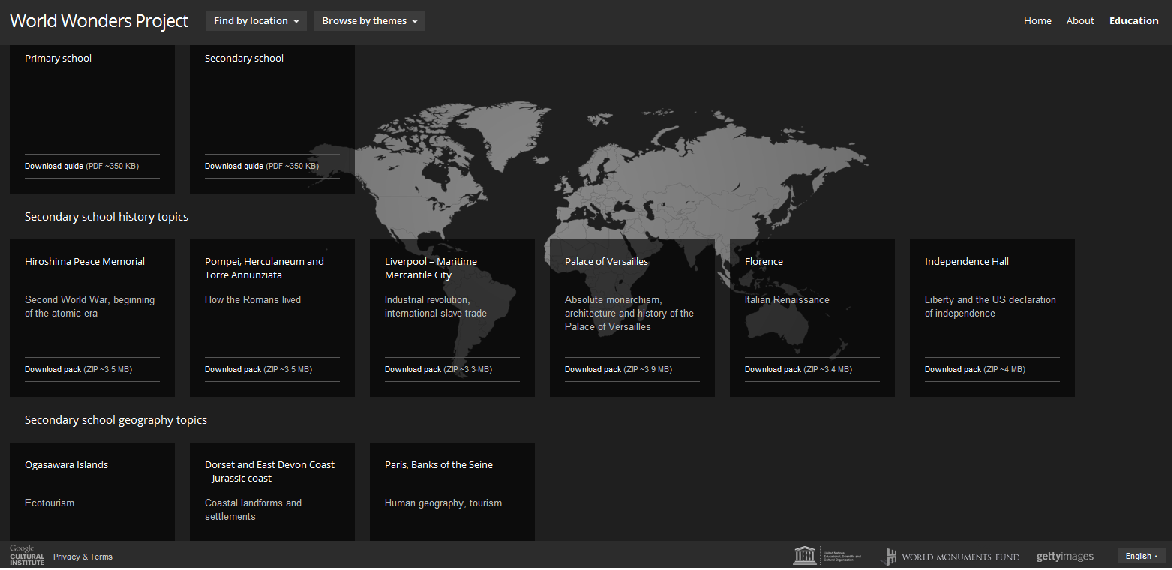Expand the Browse by themes dropdown
The height and width of the screenshot is (570, 1172).
click(369, 21)
